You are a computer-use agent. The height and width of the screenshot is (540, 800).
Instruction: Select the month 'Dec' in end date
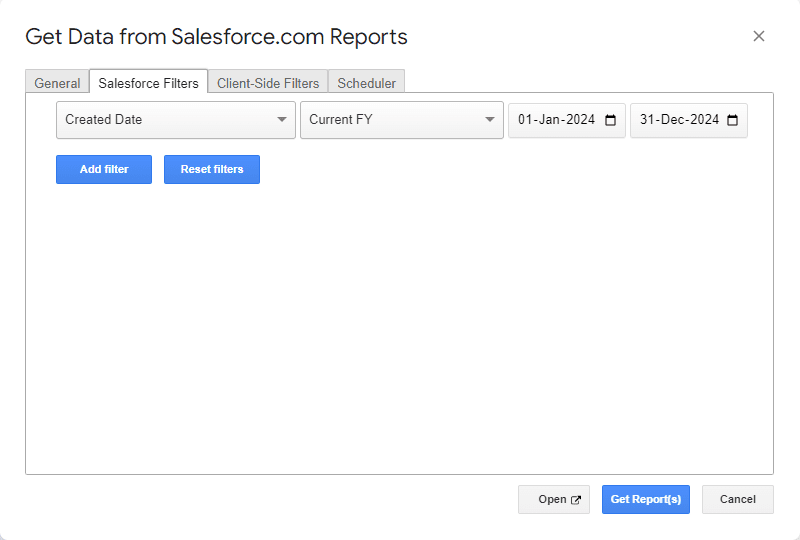click(x=671, y=120)
